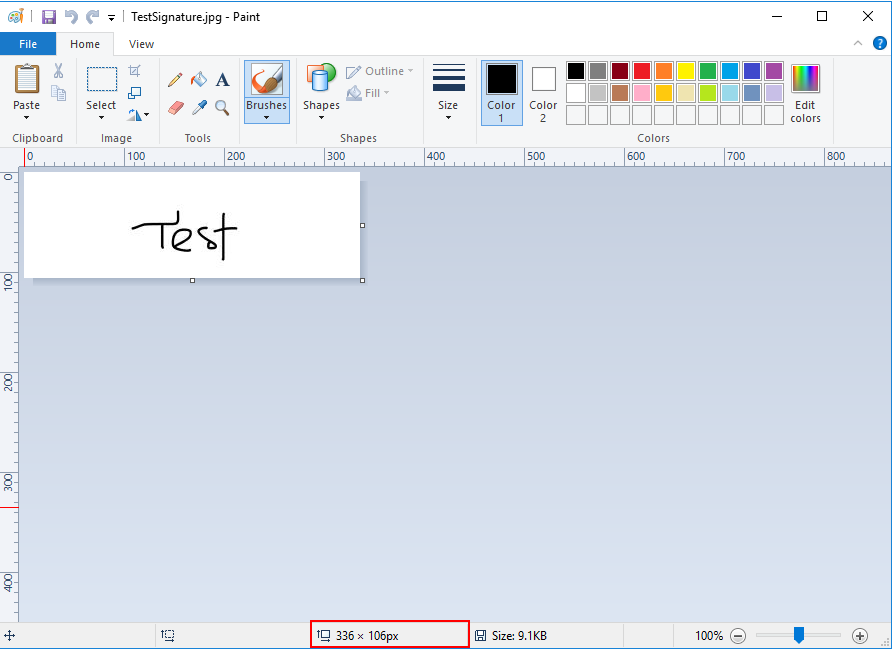Pick the red color swatch
This screenshot has height=649, width=892.
642,71
